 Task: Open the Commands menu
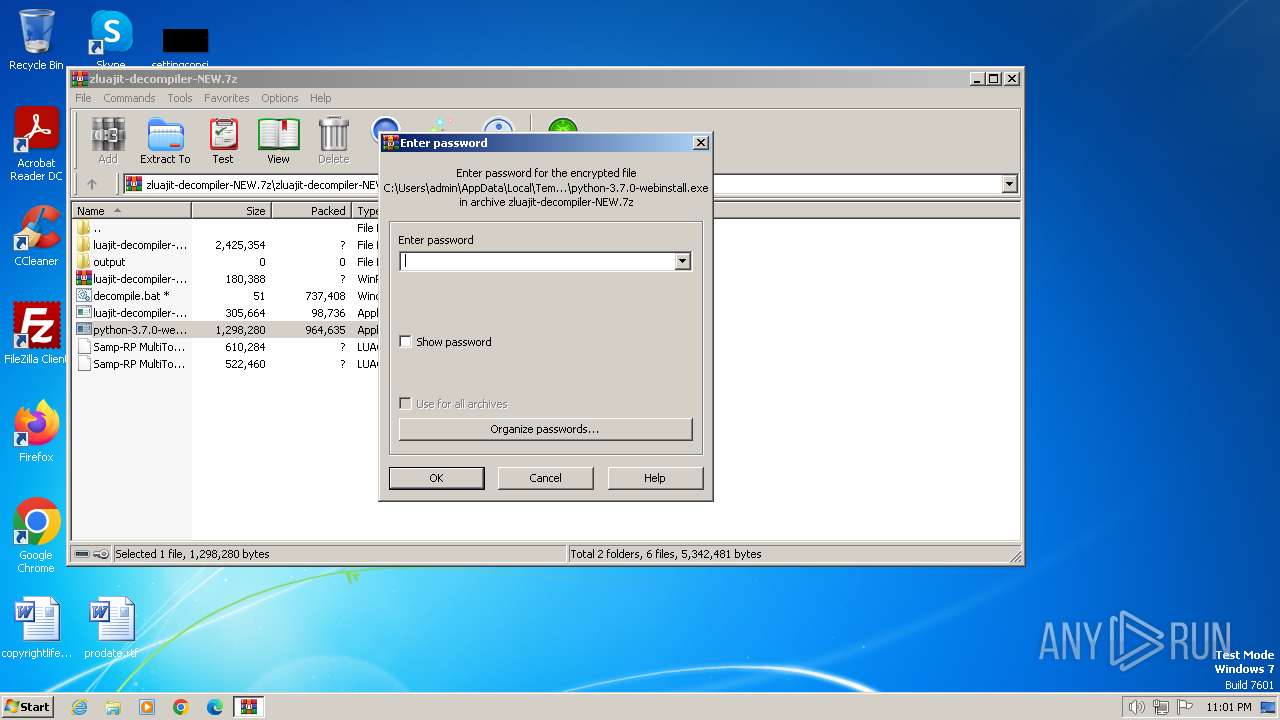(x=129, y=98)
